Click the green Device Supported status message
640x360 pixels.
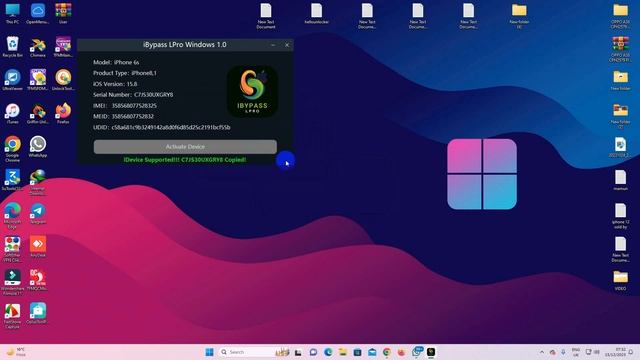pyautogui.click(x=185, y=160)
